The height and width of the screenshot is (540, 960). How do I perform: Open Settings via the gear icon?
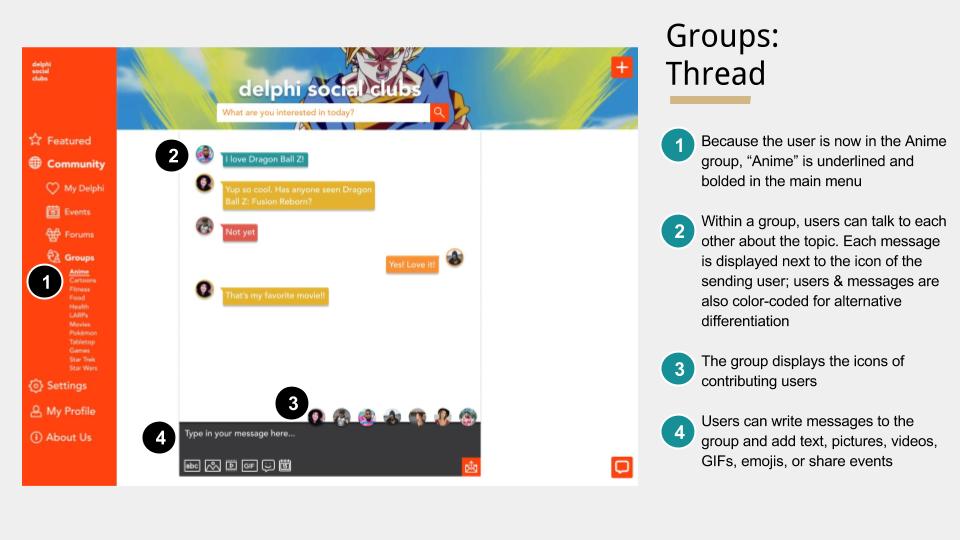coord(36,385)
